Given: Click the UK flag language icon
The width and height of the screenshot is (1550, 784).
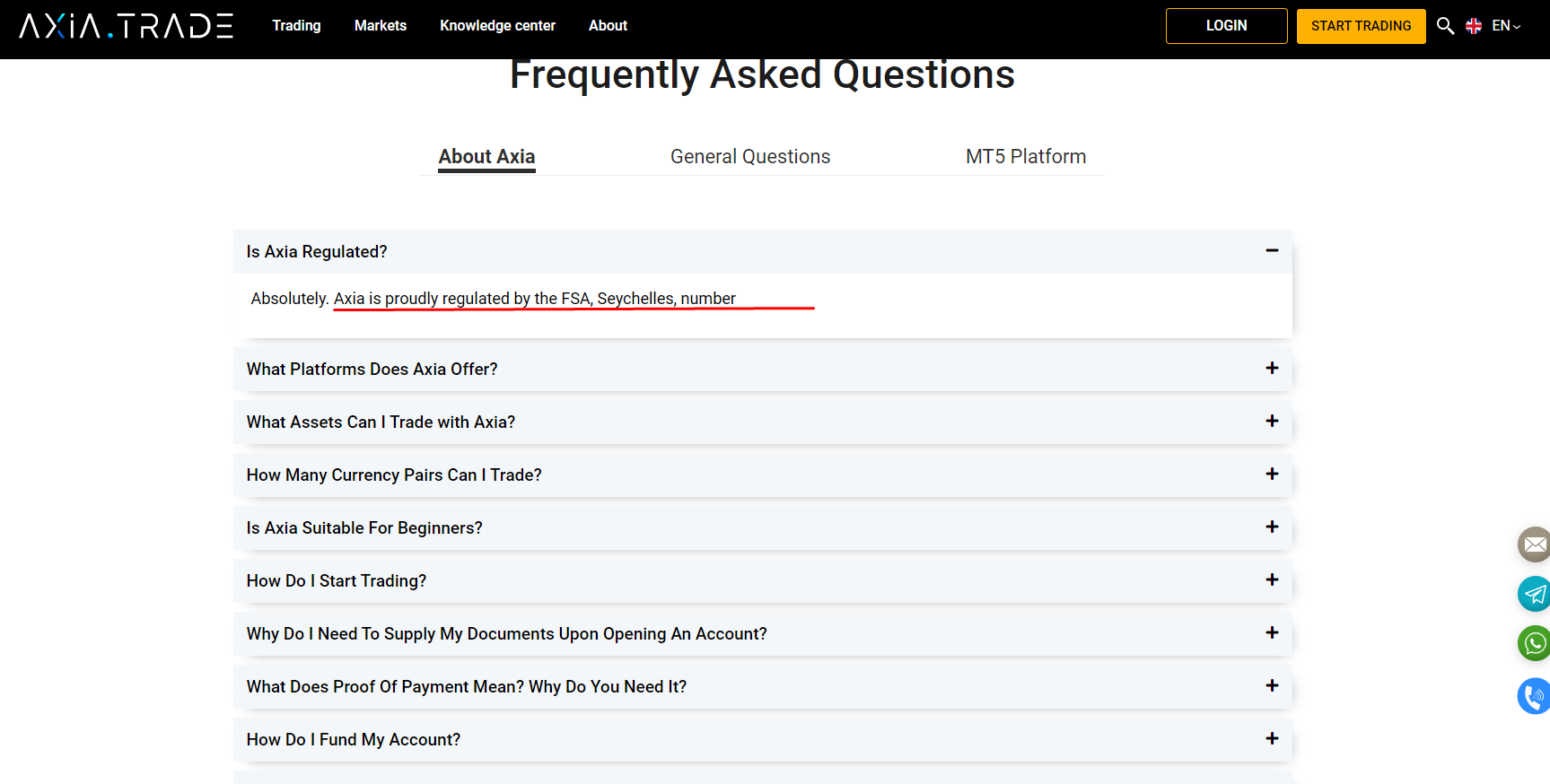Looking at the screenshot, I should coord(1474,26).
